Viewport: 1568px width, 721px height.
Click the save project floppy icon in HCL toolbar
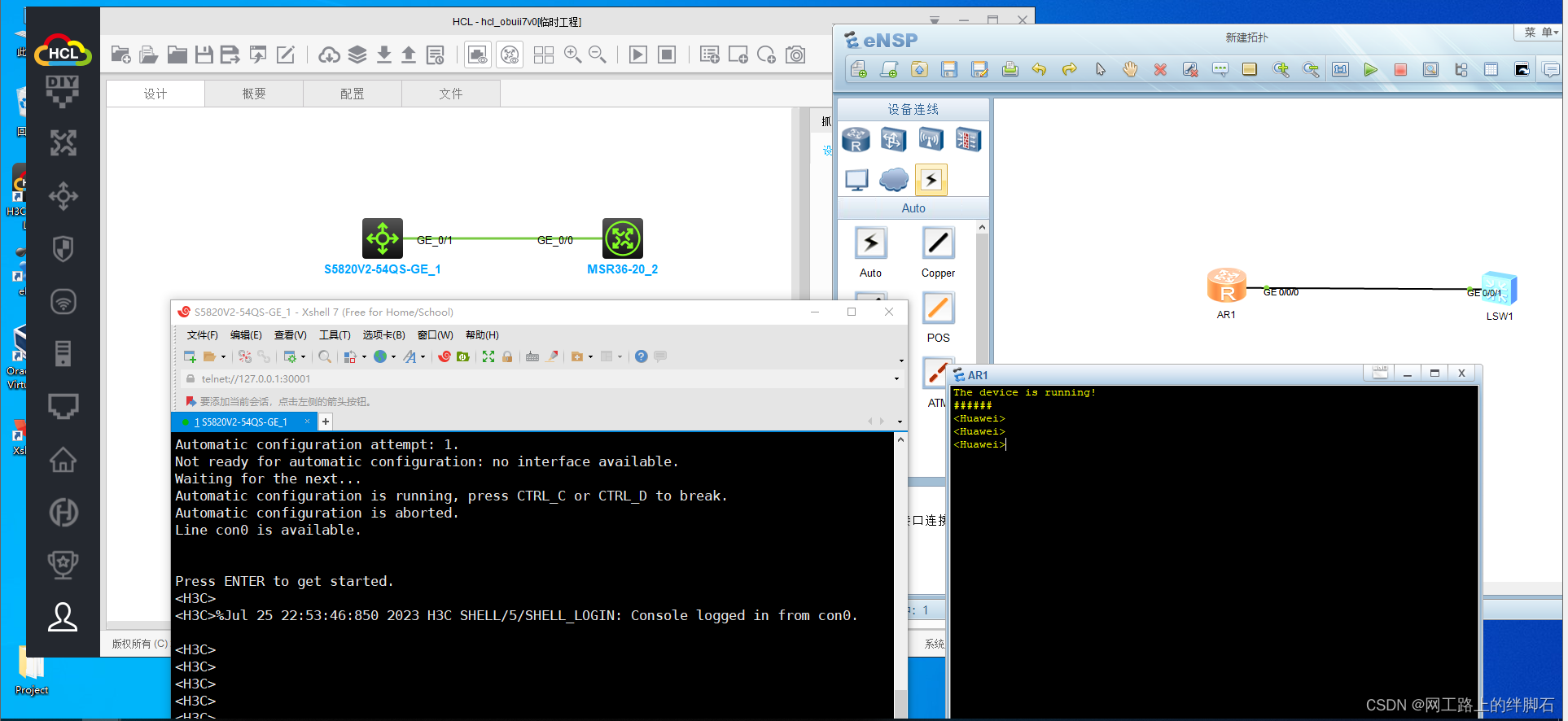point(204,55)
